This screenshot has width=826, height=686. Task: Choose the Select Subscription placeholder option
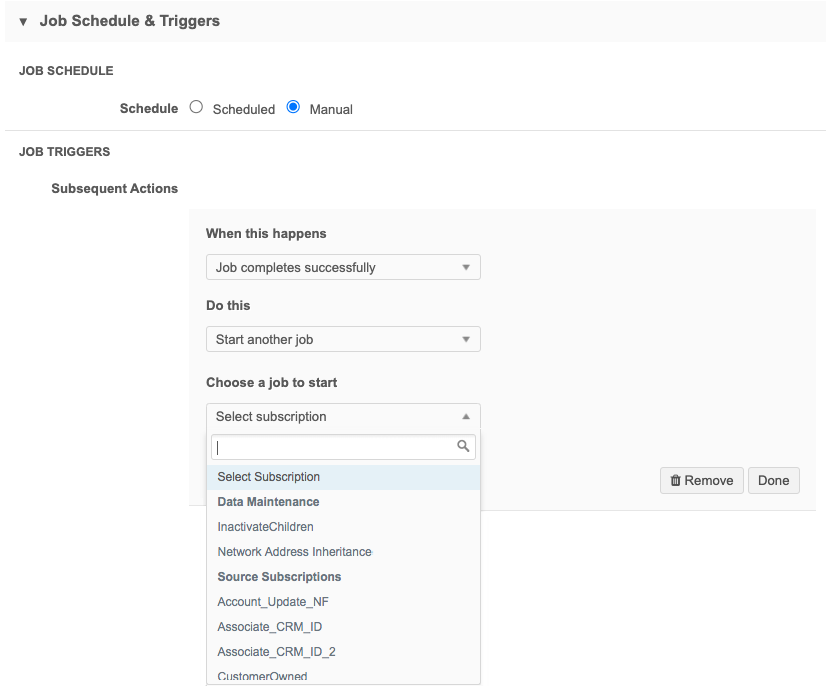268,477
